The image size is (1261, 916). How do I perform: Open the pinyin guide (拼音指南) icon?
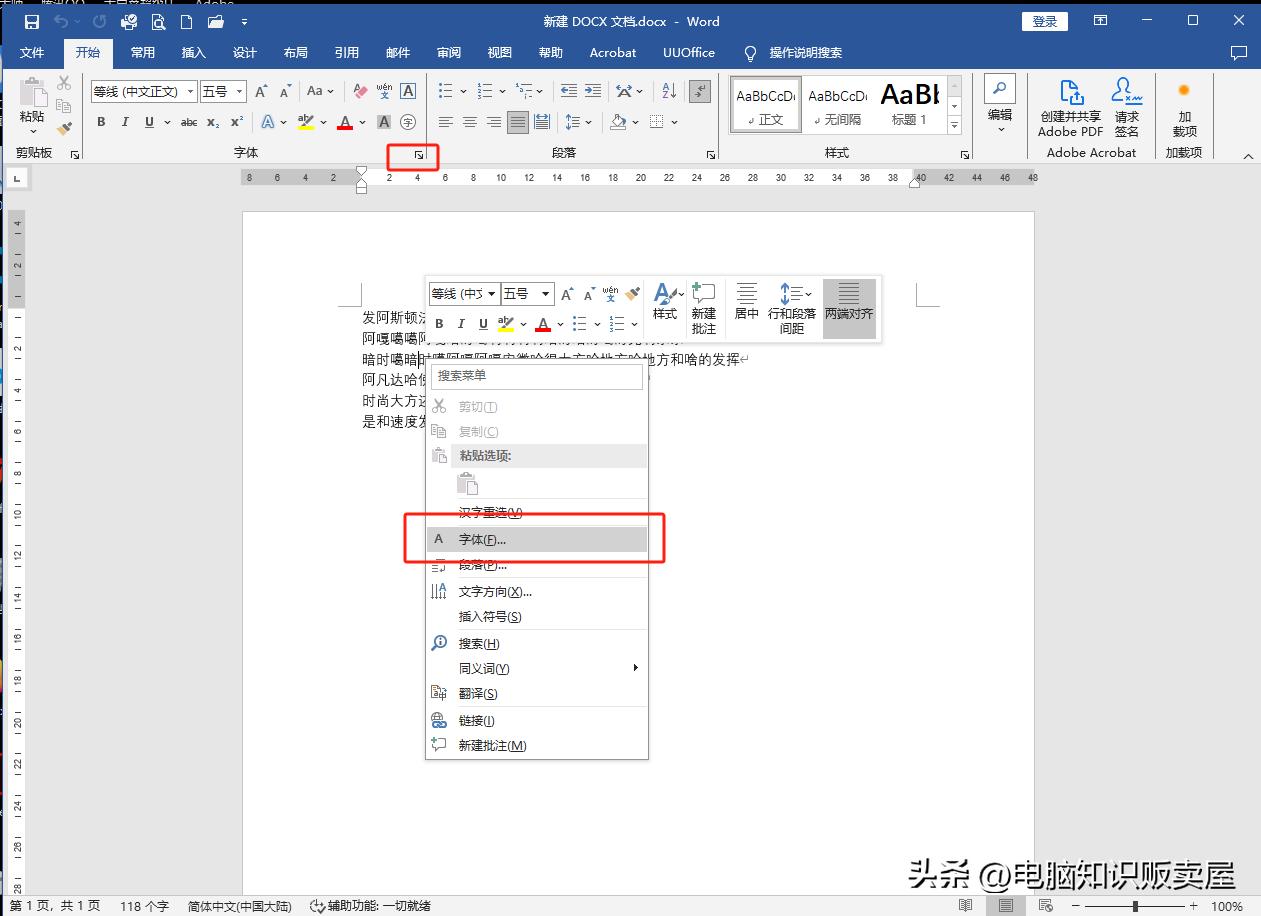[x=384, y=91]
